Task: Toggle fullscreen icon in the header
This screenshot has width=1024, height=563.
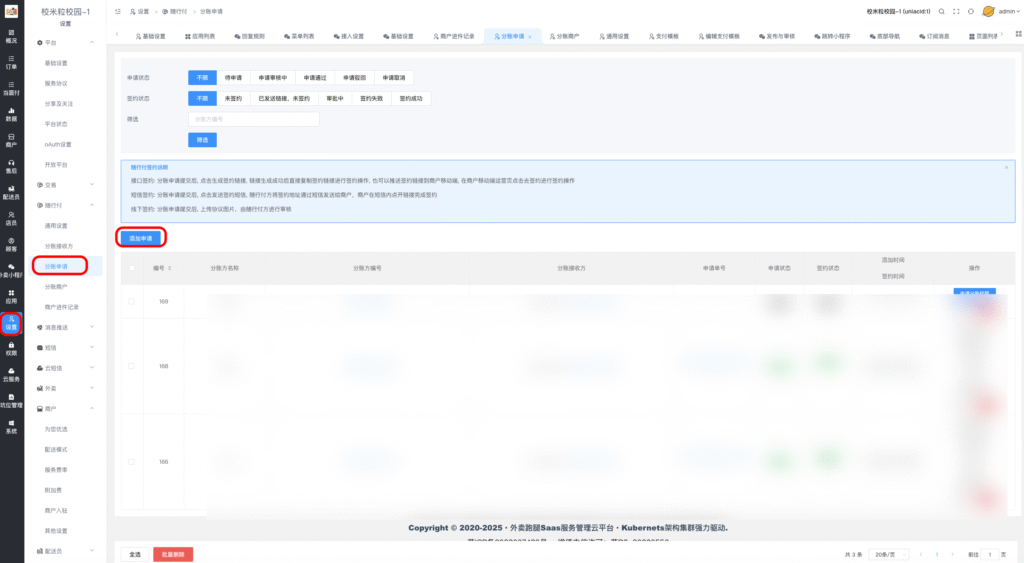Action: [x=956, y=12]
